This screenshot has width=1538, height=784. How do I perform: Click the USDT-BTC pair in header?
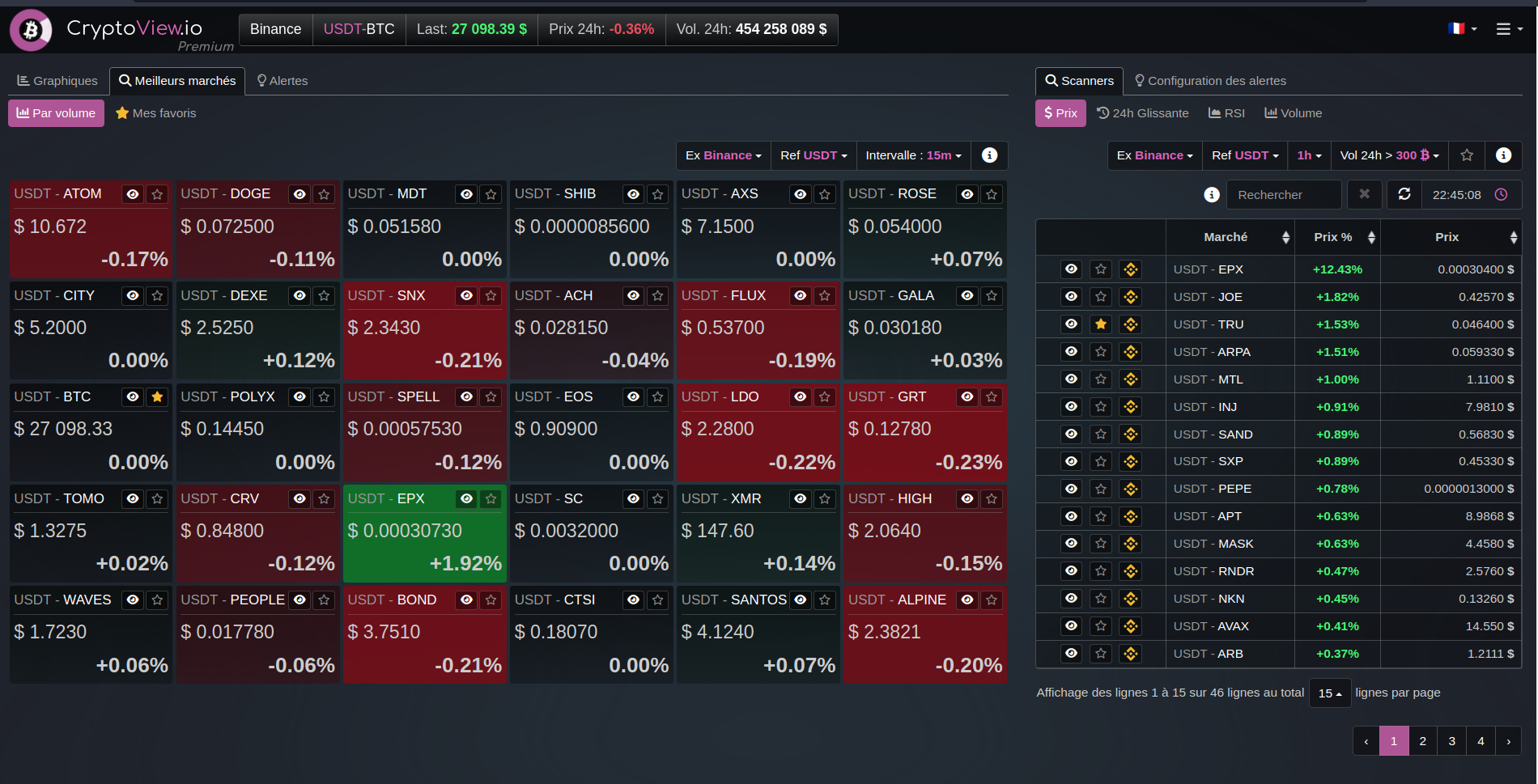coord(359,29)
